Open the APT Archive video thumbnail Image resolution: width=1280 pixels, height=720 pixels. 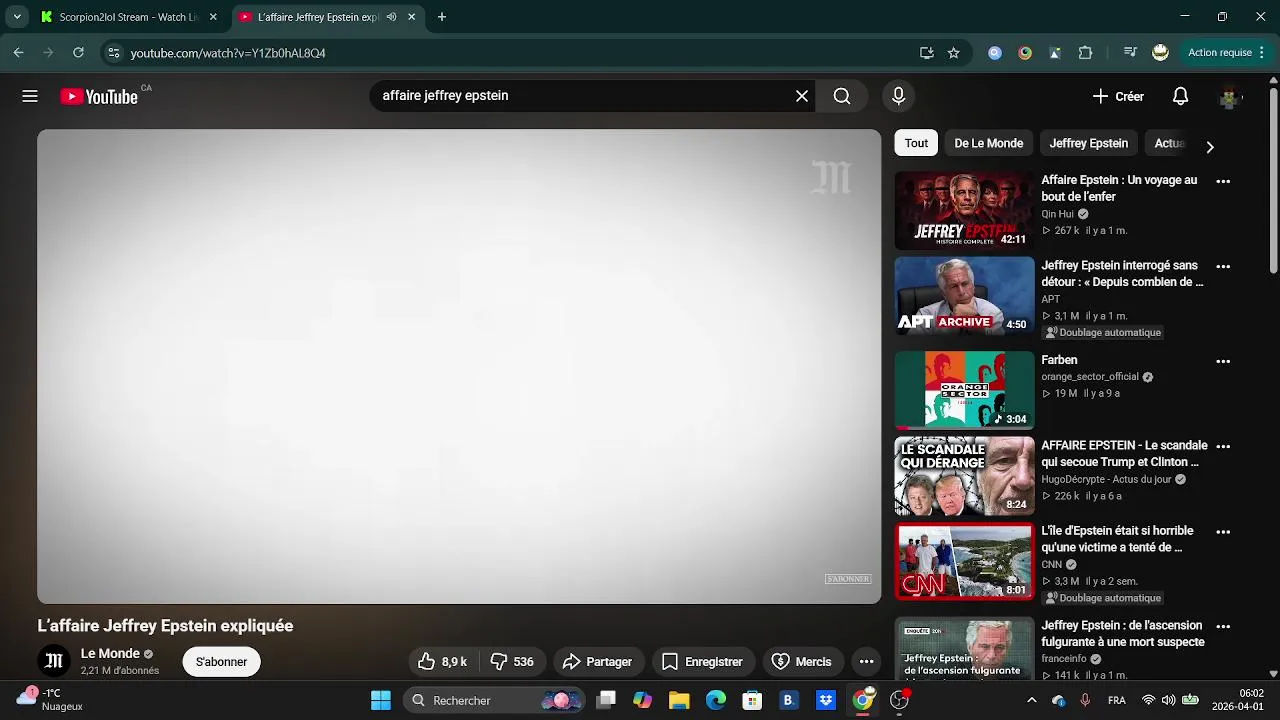(x=964, y=295)
